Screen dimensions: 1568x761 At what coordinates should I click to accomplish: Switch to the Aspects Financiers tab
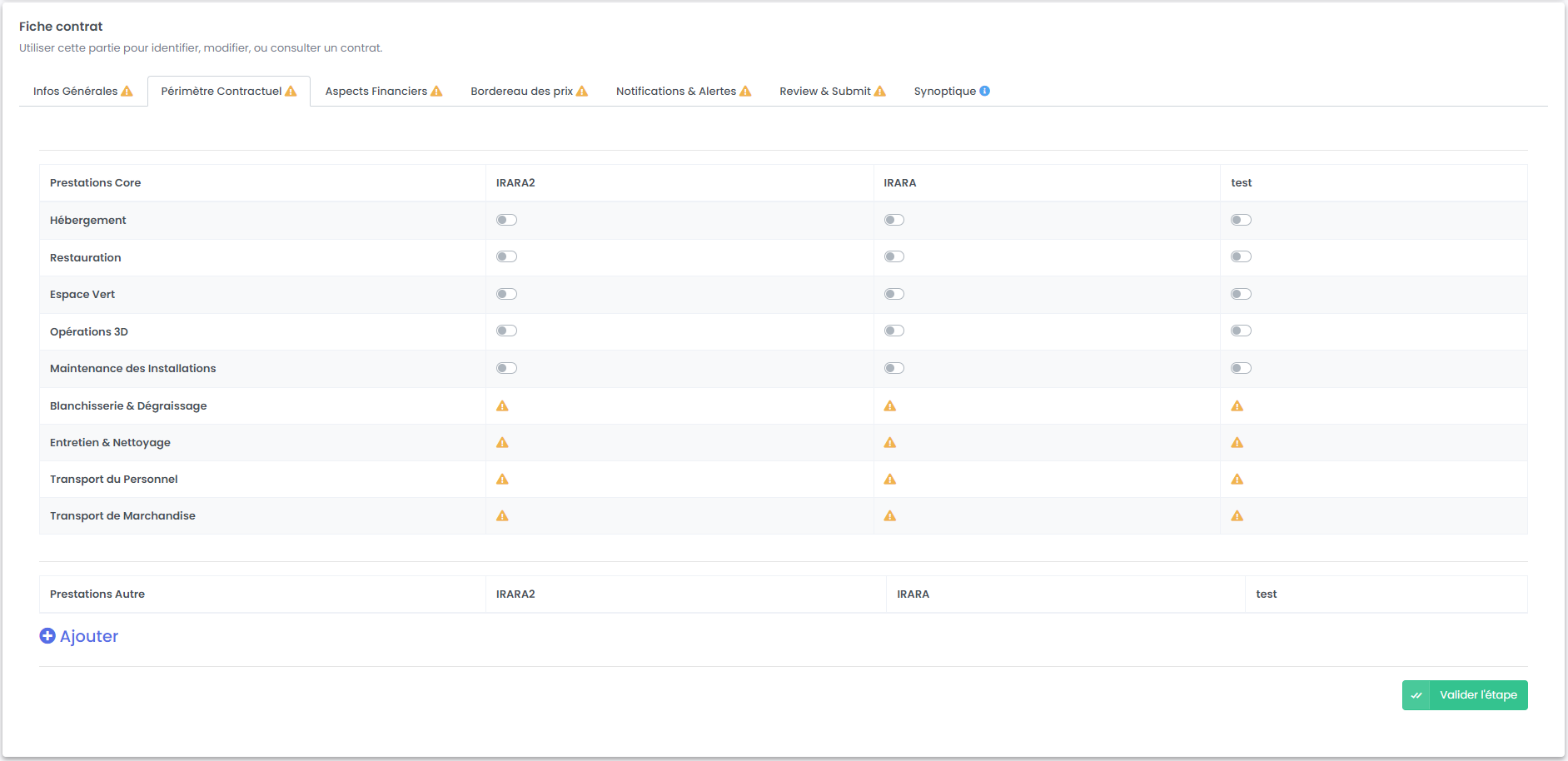click(x=383, y=92)
